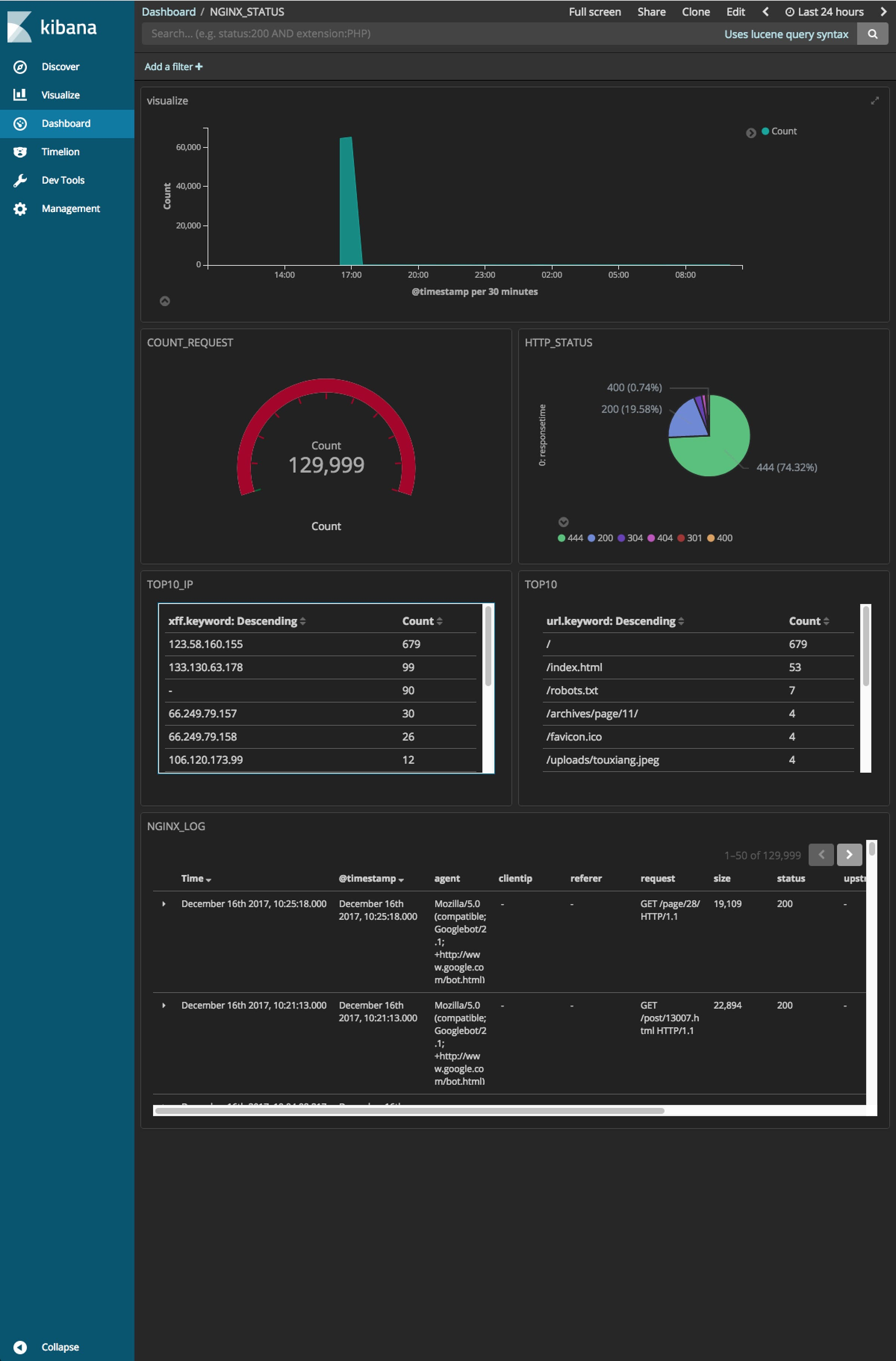Click the 444 green legend color dot
The image size is (896, 1361).
(561, 538)
